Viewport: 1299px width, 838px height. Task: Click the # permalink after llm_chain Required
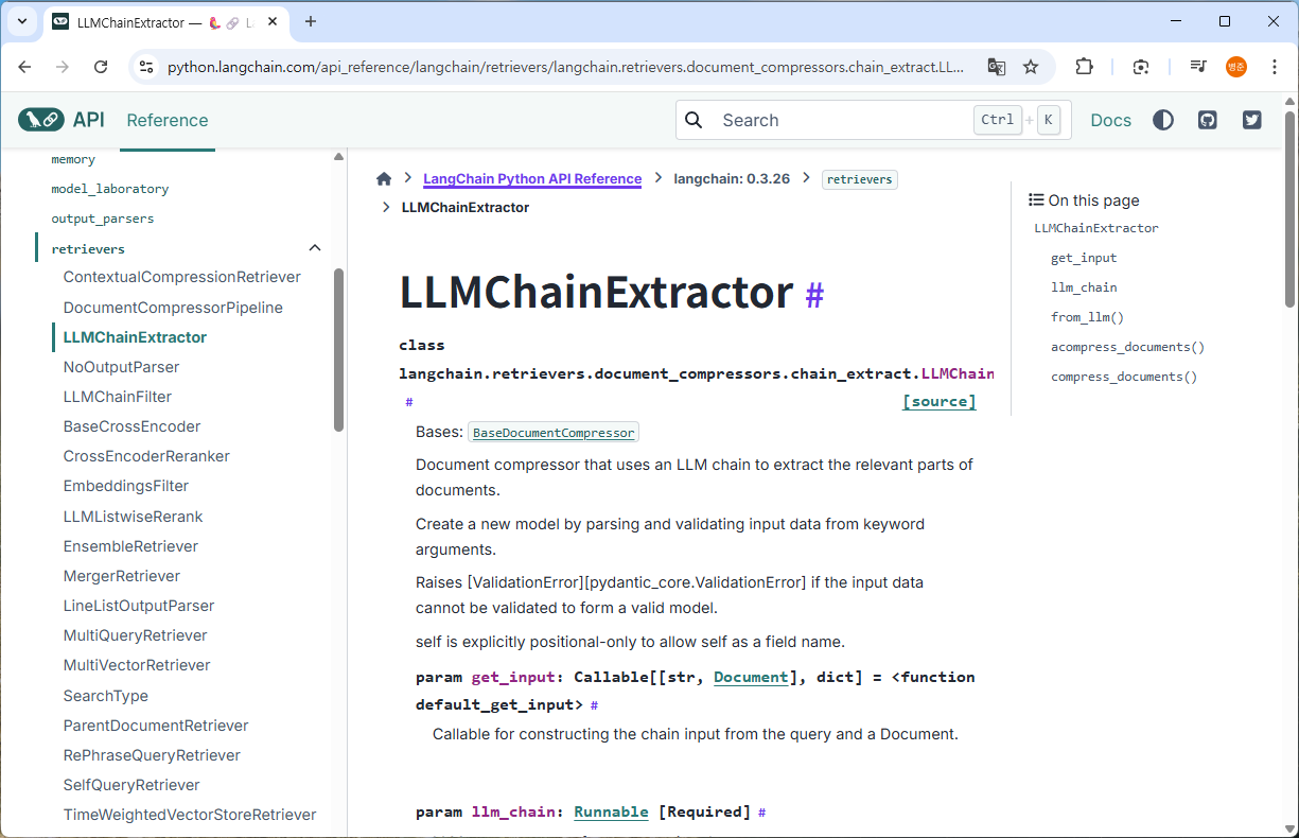[762, 813]
